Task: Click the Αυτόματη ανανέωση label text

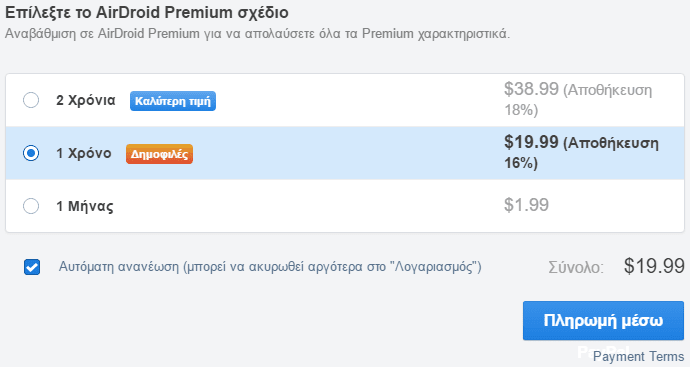Action: point(270,267)
